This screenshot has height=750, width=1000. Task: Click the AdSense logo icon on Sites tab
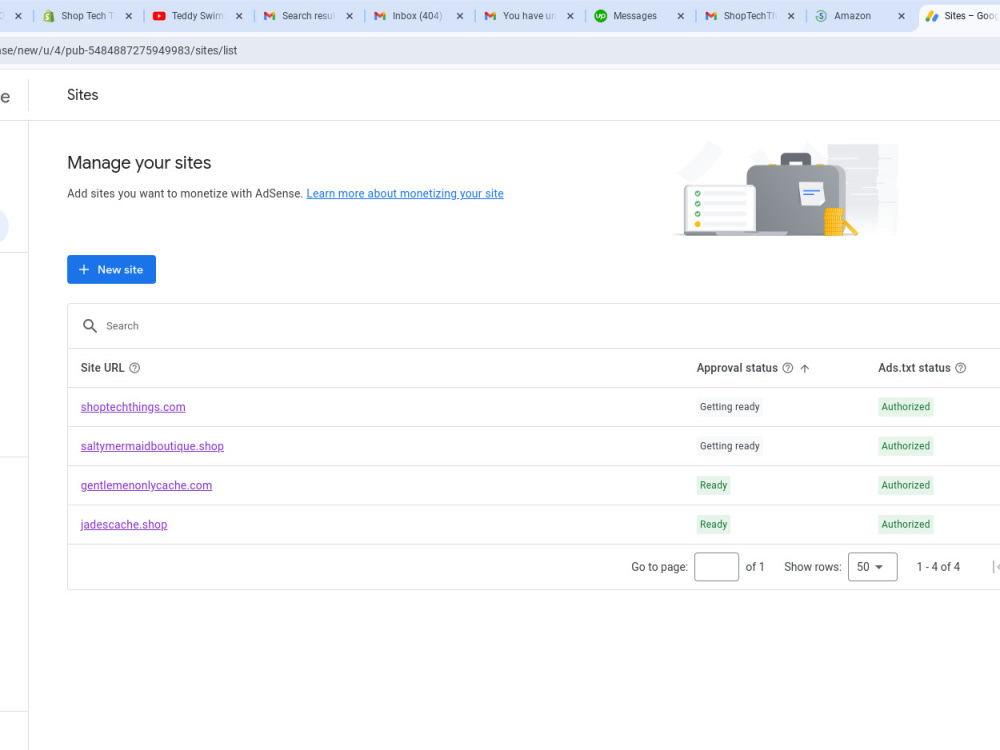[x=932, y=16]
